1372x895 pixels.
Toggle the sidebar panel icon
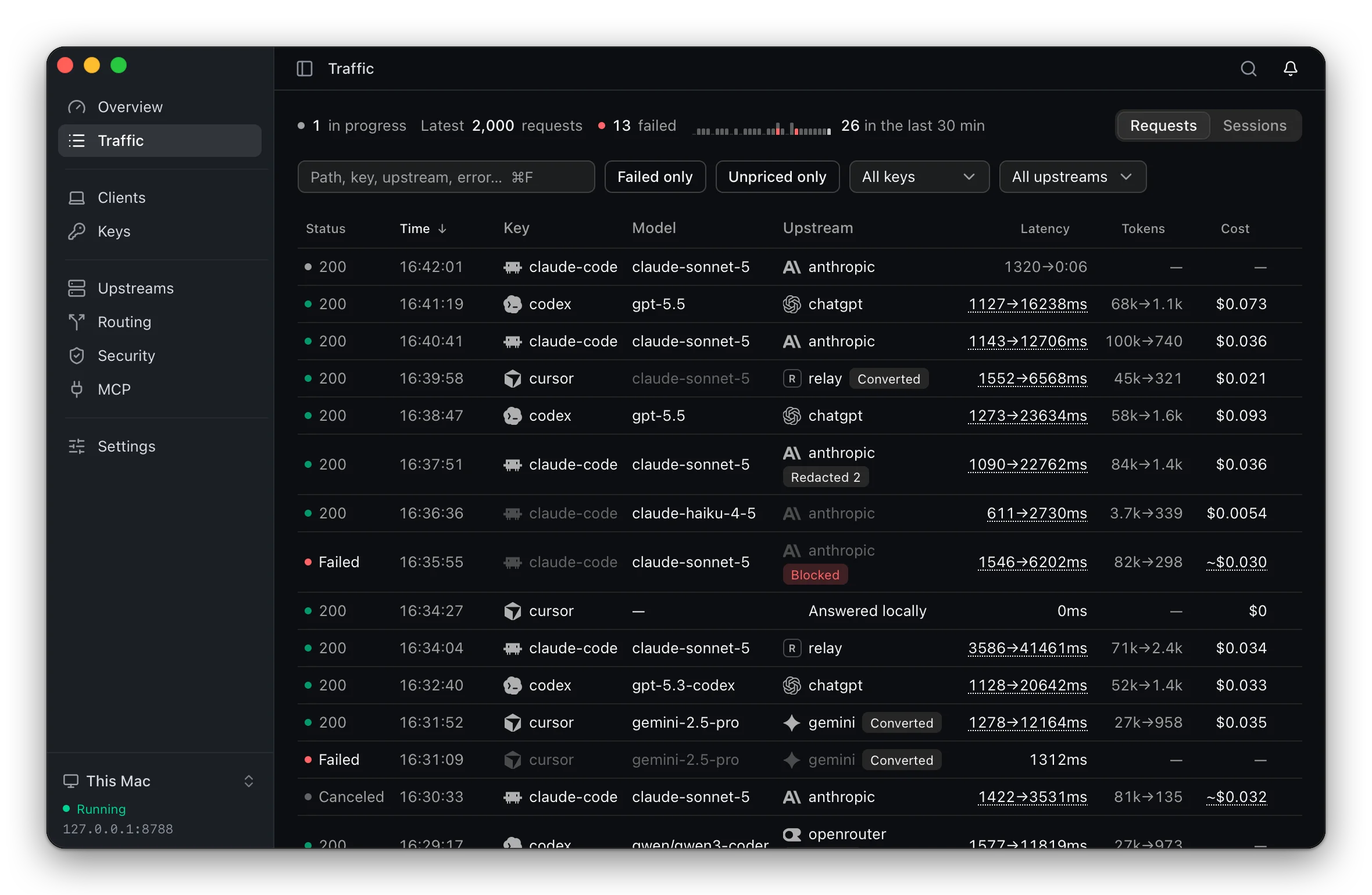click(x=305, y=69)
